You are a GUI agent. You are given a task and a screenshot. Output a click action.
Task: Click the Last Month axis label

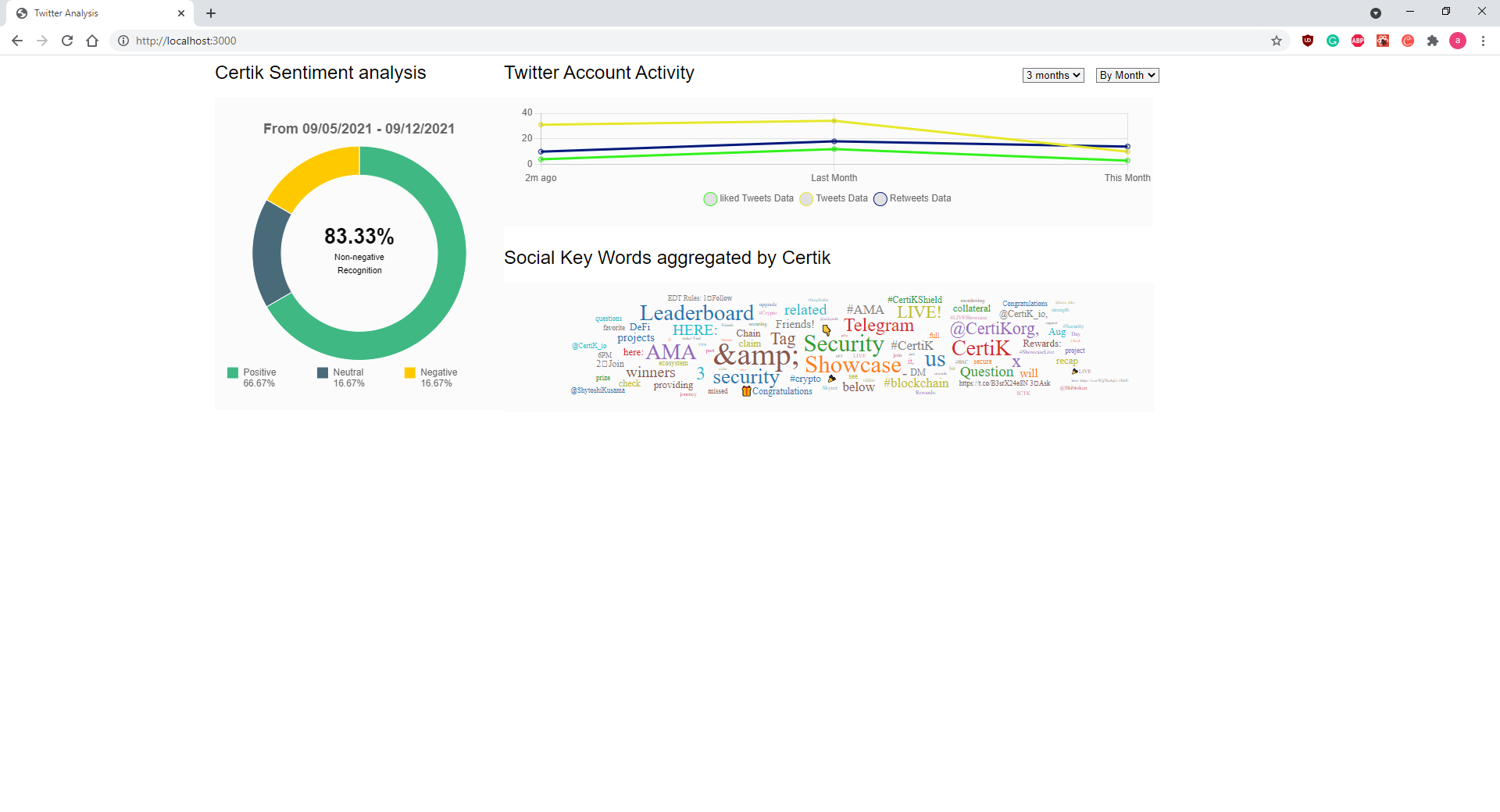tap(834, 178)
